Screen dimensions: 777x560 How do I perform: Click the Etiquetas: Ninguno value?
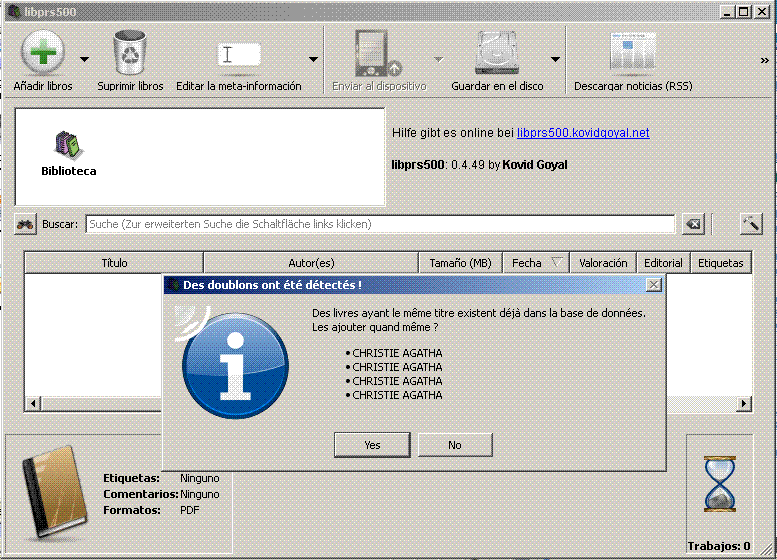tap(200, 478)
